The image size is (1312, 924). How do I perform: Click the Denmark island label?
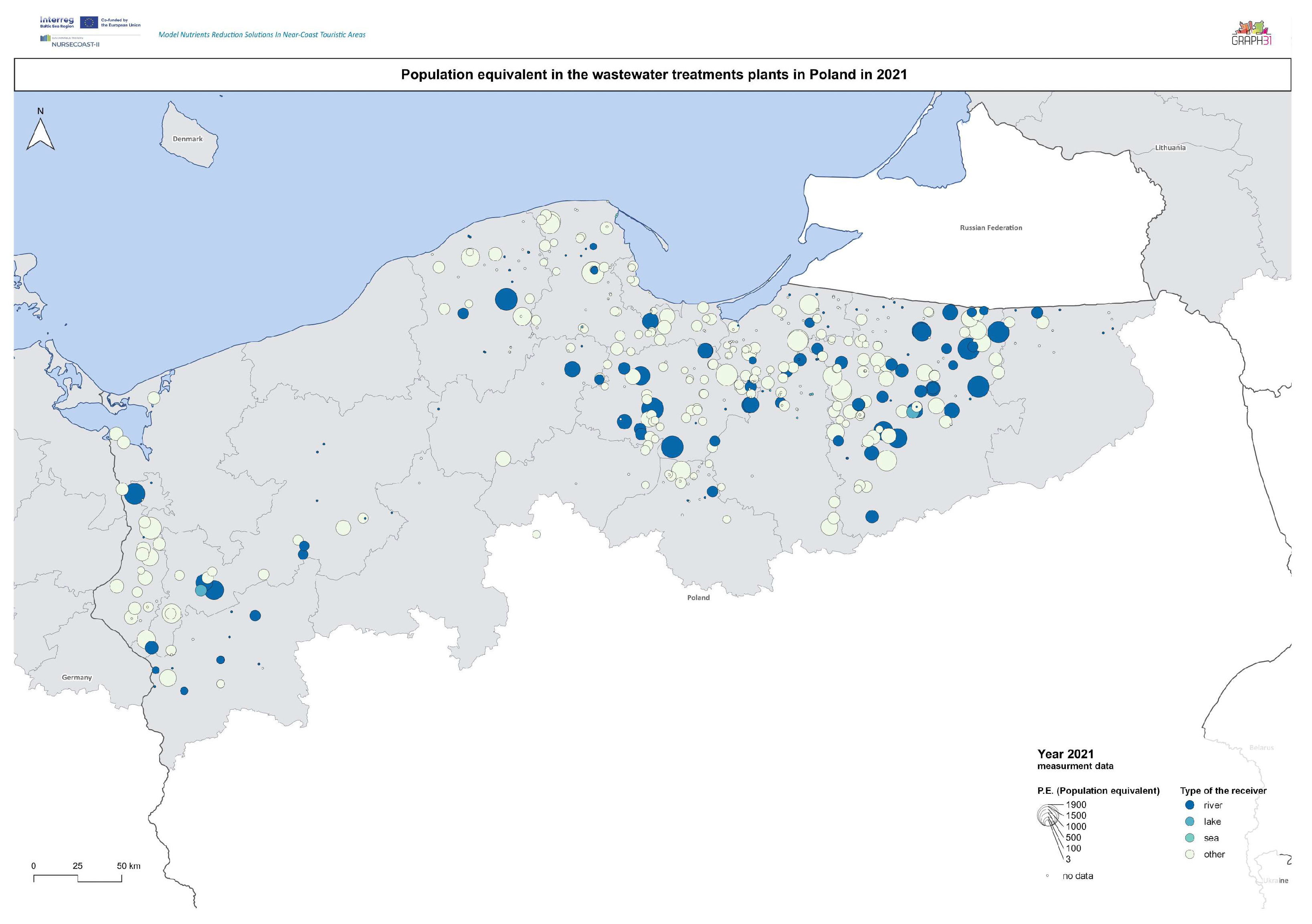click(188, 139)
